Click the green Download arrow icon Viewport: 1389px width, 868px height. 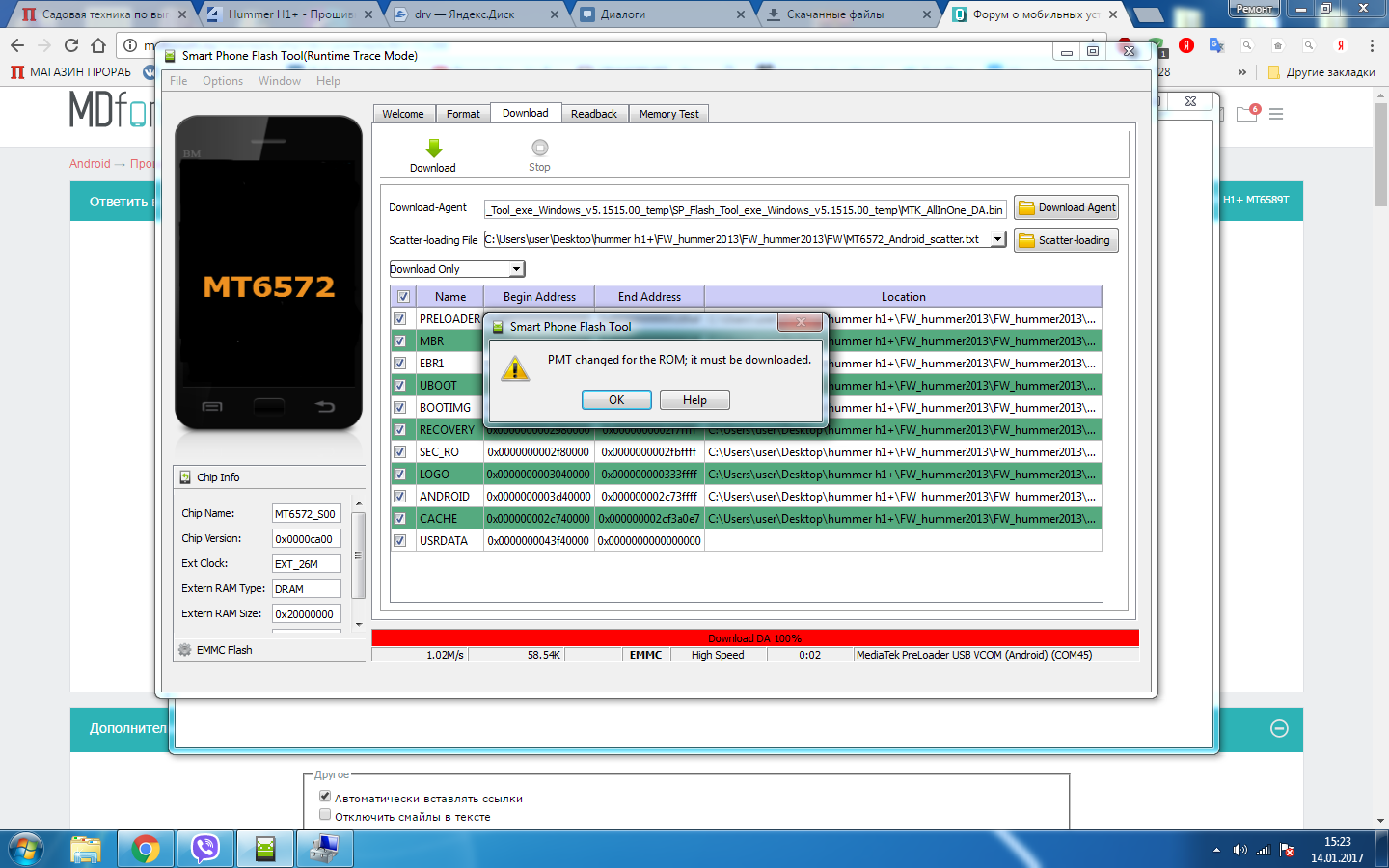pyautogui.click(x=434, y=148)
